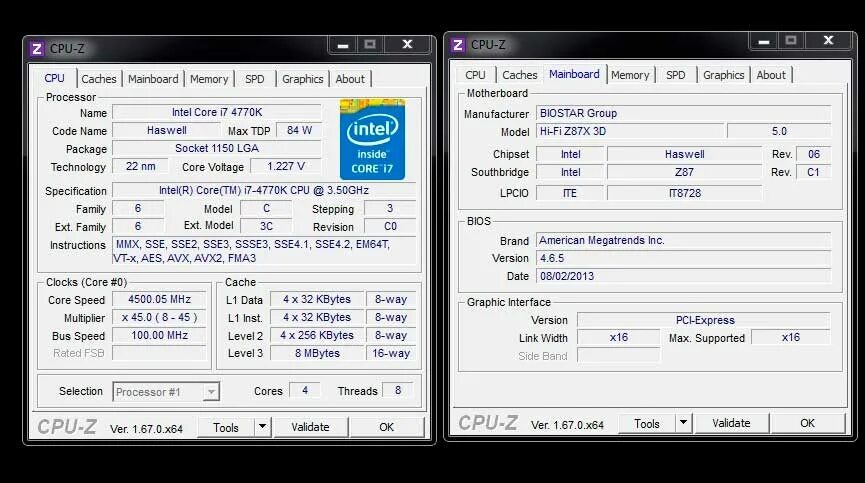This screenshot has width=865, height=483.
Task: Click the Intel Core i7 logo badge
Action: click(x=372, y=139)
